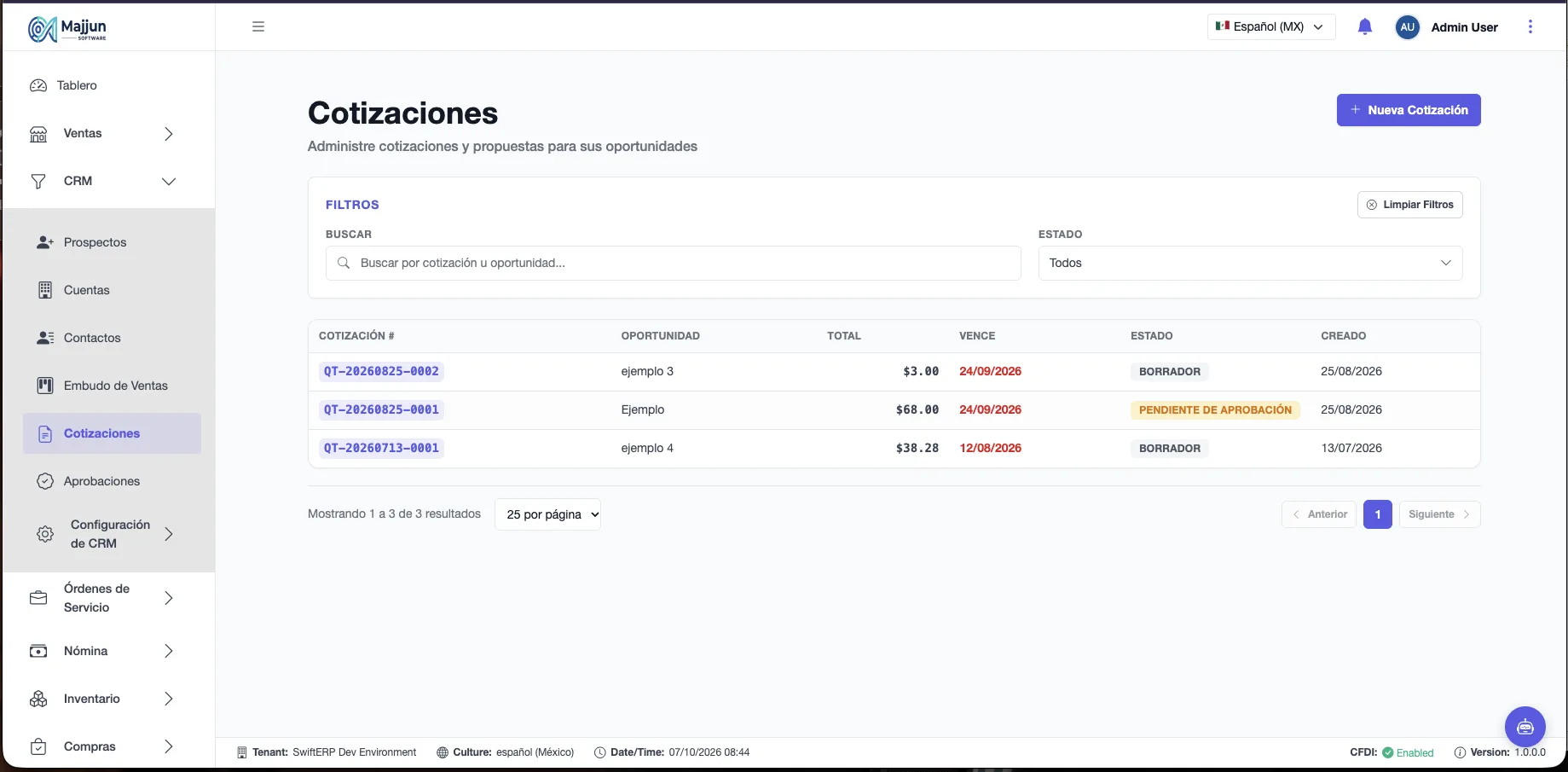Viewport: 1568px width, 772px height.
Task: Open the Estado Todos dropdown
Action: 1250,263
